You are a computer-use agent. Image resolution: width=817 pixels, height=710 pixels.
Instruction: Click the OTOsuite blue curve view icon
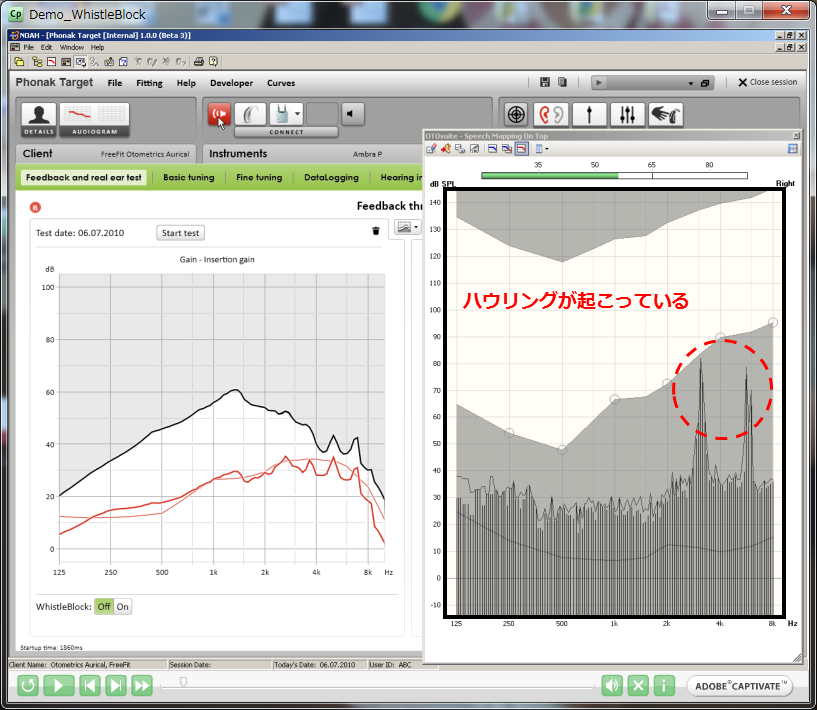pos(492,149)
